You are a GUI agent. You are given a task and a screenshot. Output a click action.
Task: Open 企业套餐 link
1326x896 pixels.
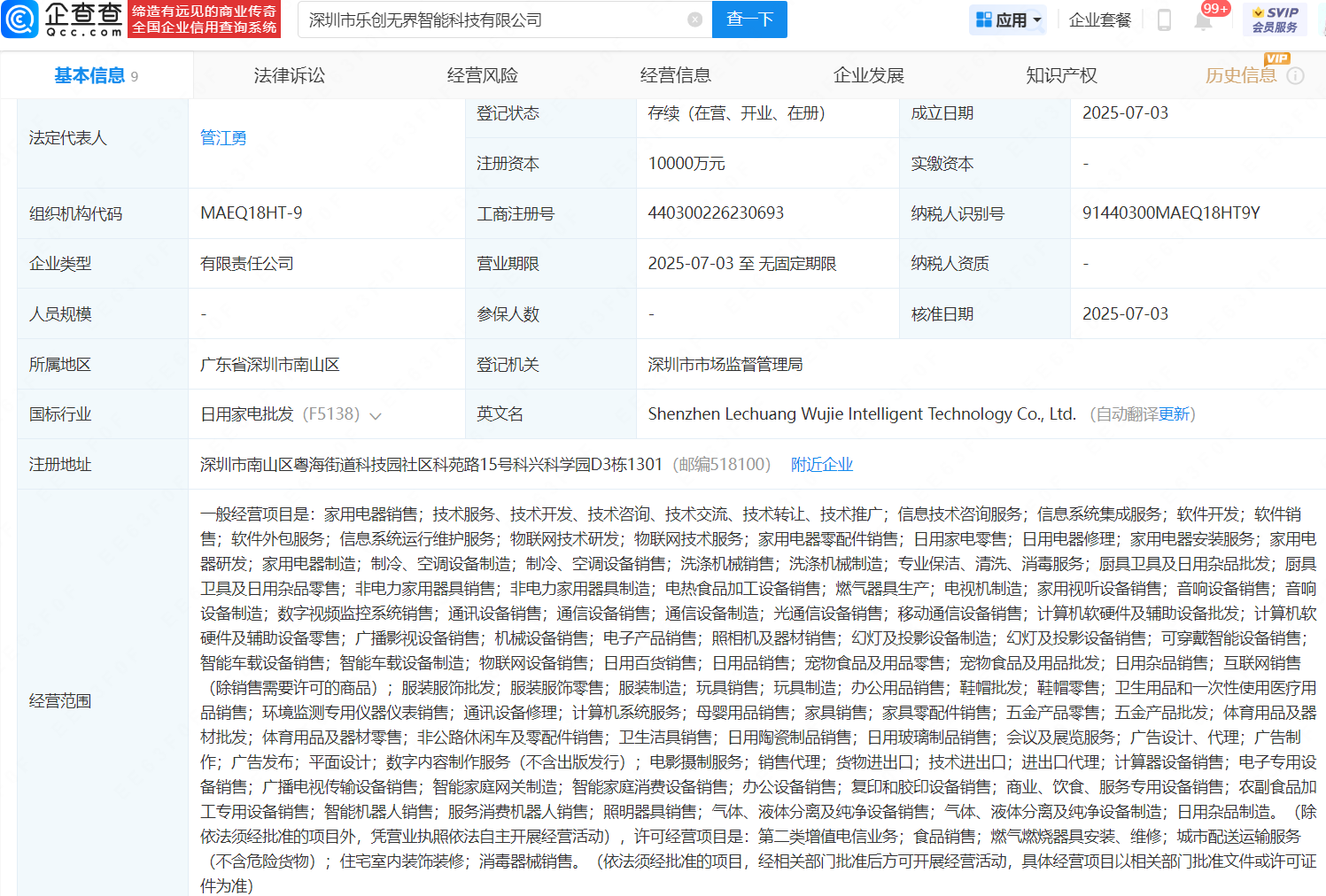[x=1100, y=19]
